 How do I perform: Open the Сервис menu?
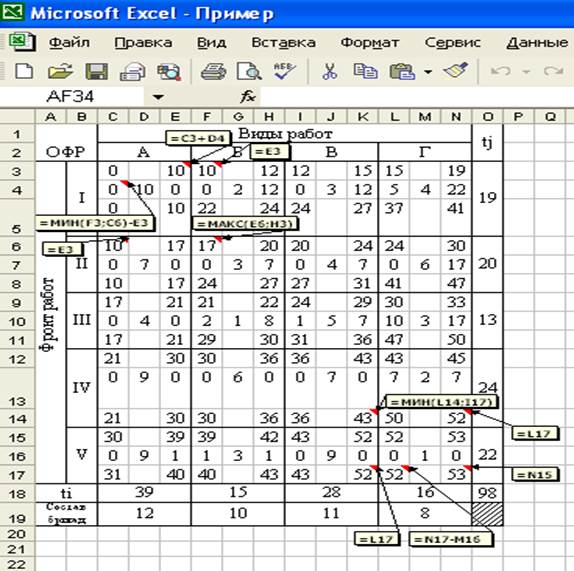452,43
